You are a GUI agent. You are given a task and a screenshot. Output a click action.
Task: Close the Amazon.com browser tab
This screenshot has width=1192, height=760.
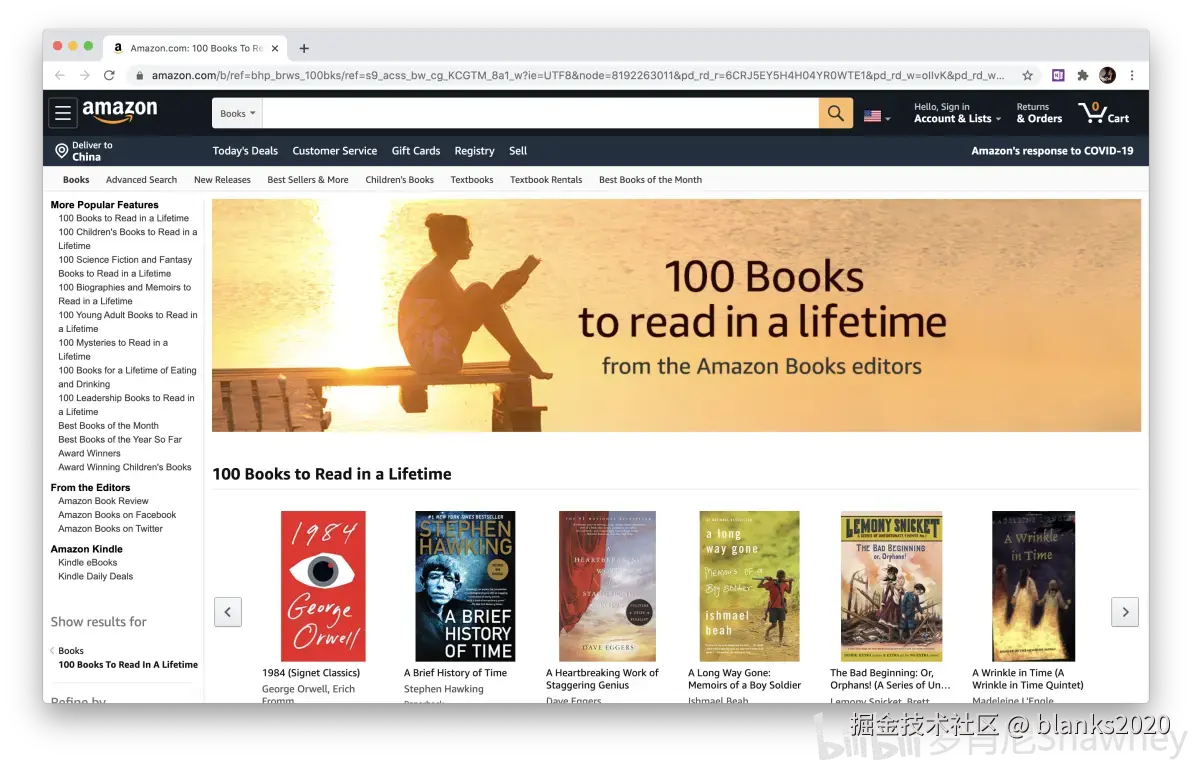pyautogui.click(x=274, y=48)
